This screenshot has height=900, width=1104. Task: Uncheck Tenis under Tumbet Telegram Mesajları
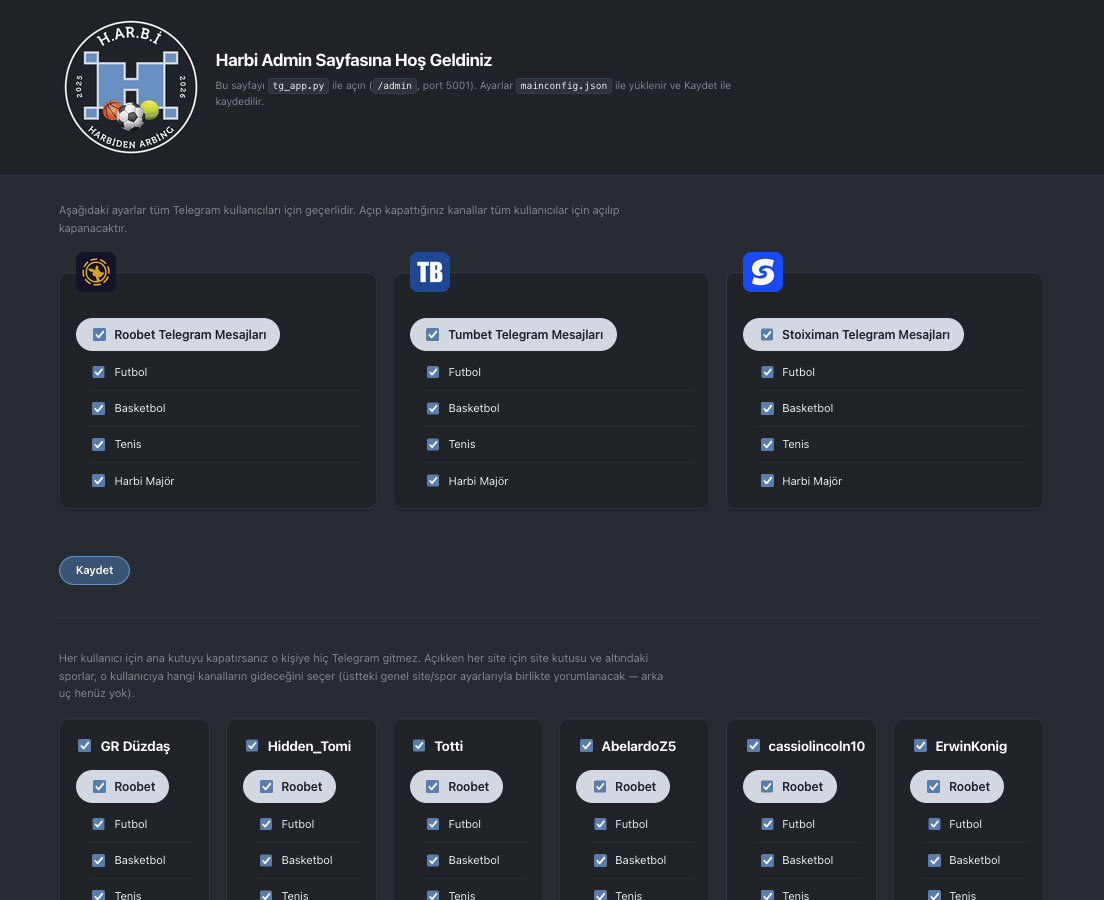point(433,444)
